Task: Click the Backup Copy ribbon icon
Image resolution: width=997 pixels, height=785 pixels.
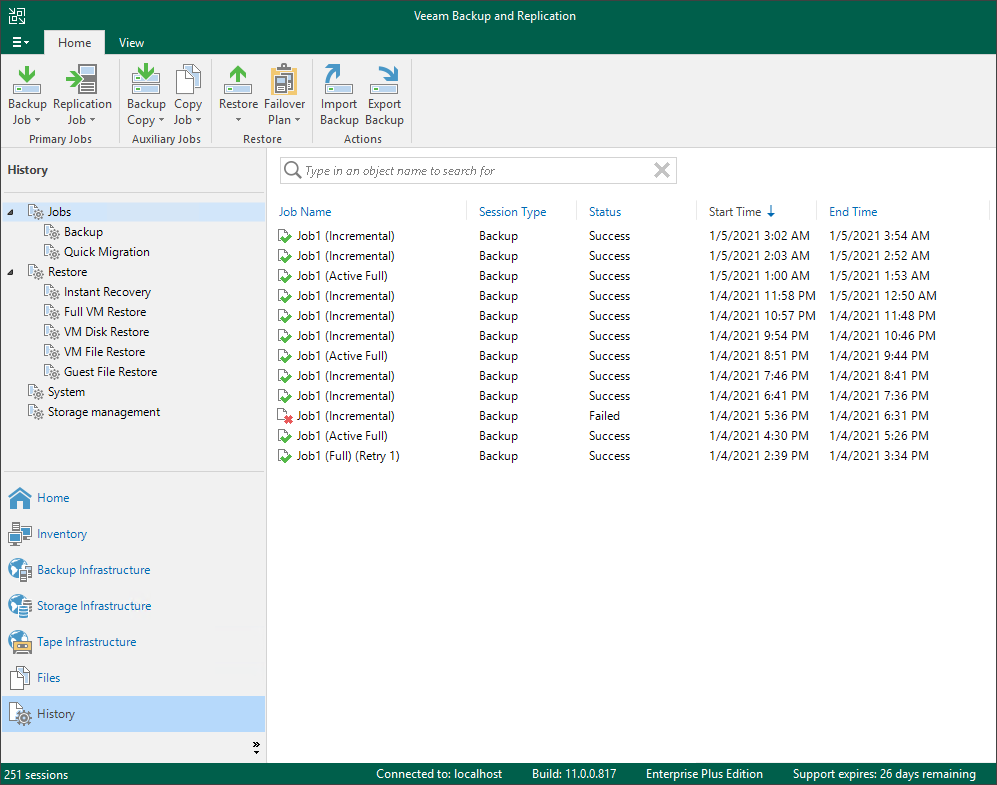Action: pos(146,95)
